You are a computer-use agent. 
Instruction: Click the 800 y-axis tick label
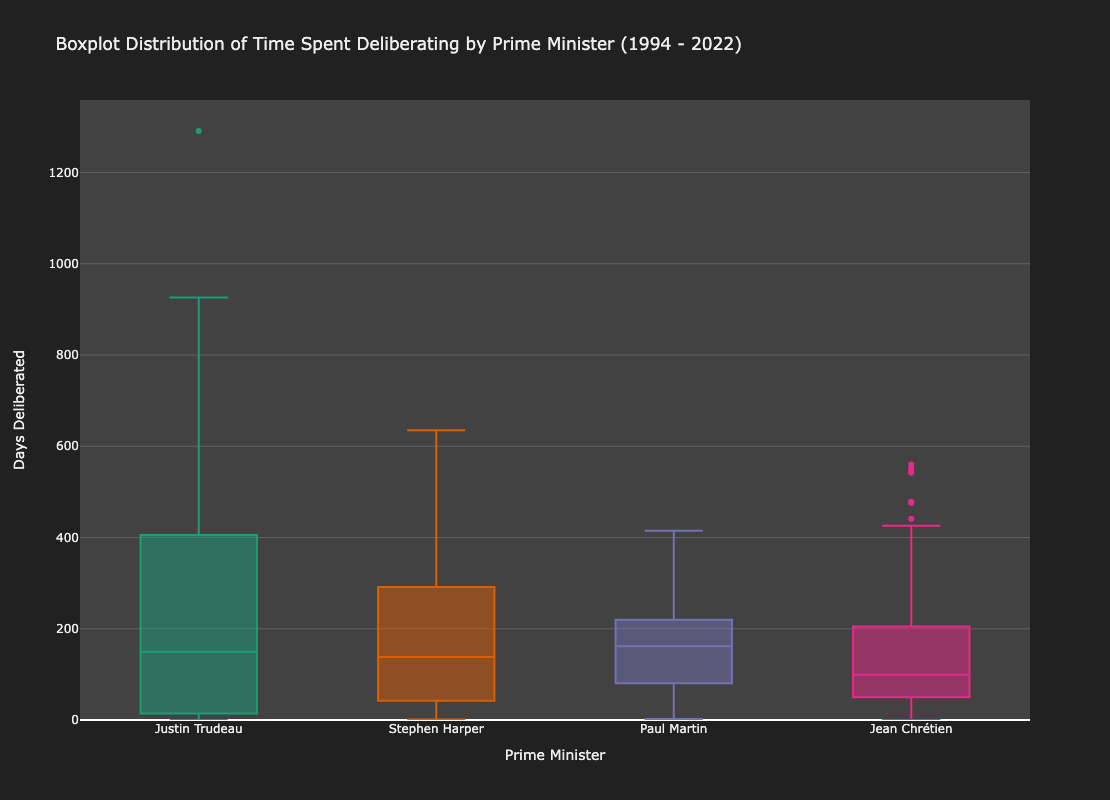pos(68,355)
